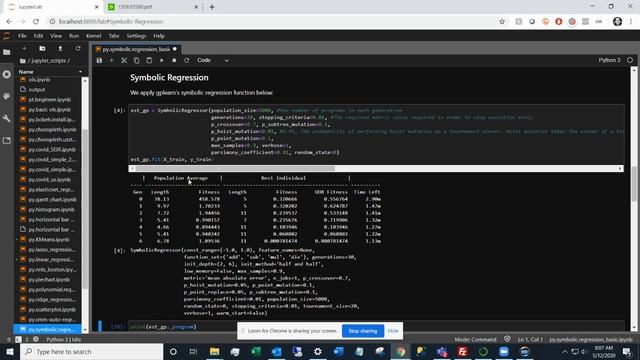Click the new folder icon
Viewport: 640px width, 360px height.
click(42, 49)
